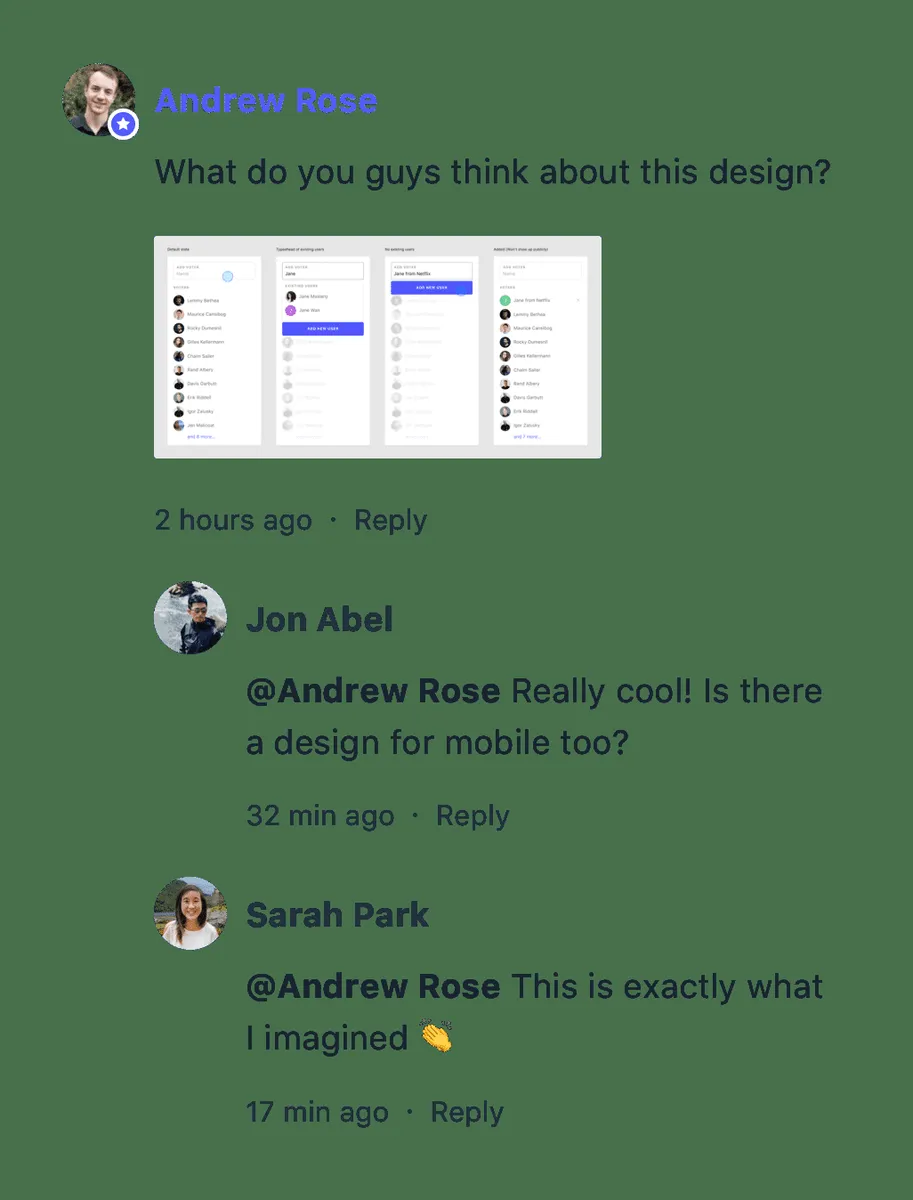This screenshot has width=913, height=1200.
Task: Click the "2 hours ago" timestamp
Action: 233,520
